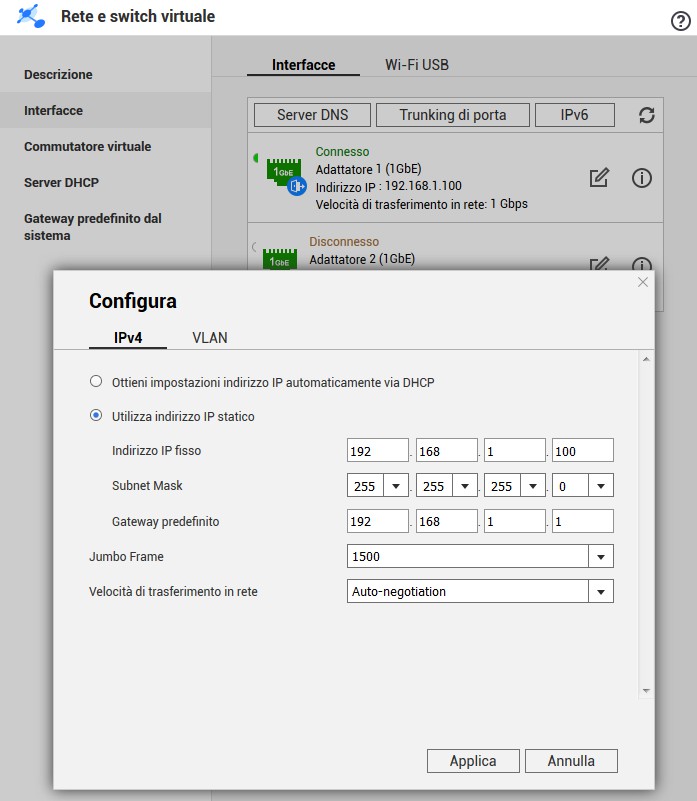Show info for Adattatore 1
The width and height of the screenshot is (697, 801).
642,178
